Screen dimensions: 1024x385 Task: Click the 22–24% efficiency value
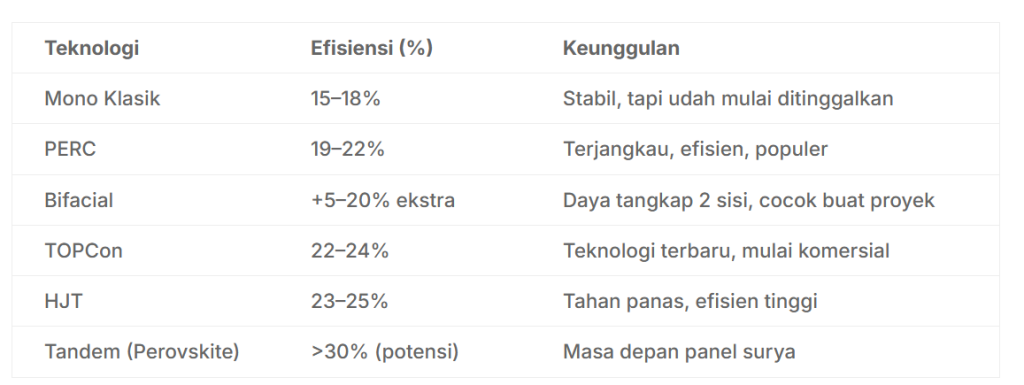349,251
